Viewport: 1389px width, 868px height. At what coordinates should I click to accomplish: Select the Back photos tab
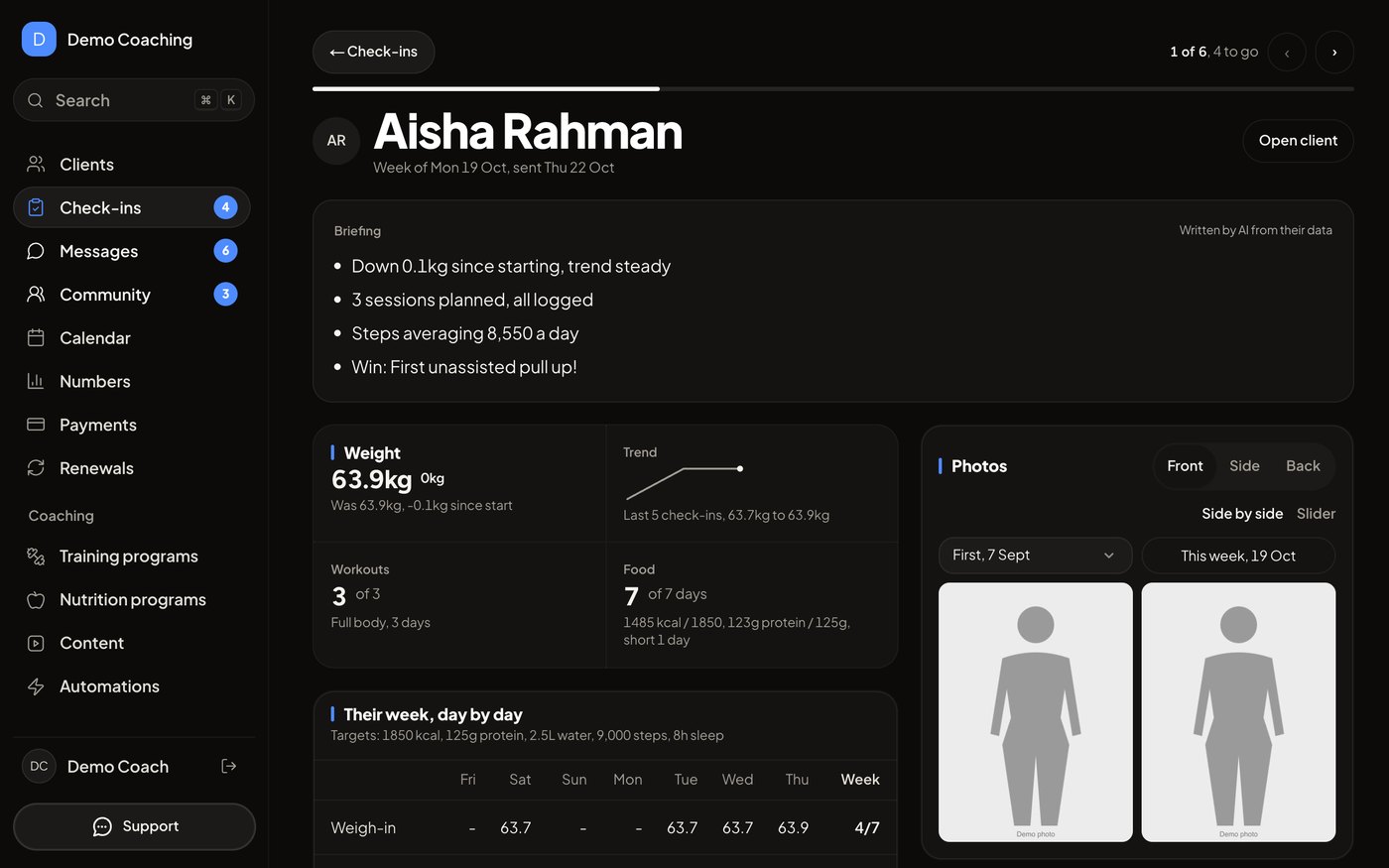[1303, 466]
